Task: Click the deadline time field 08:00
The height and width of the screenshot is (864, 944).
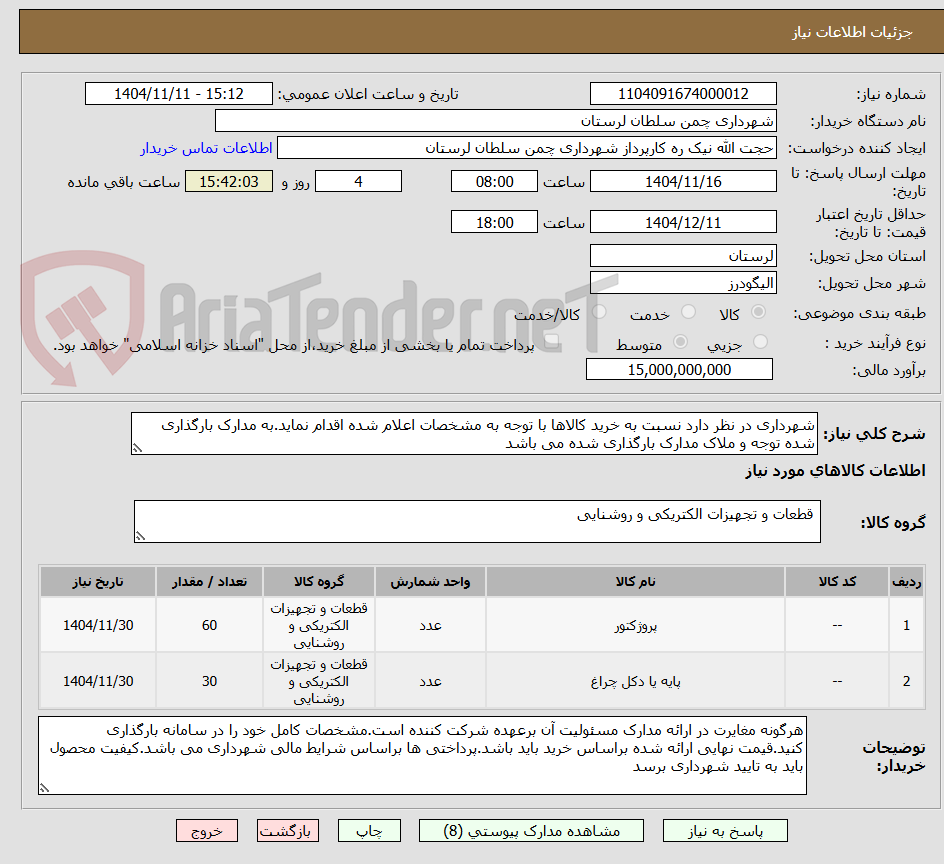Action: coord(494,181)
